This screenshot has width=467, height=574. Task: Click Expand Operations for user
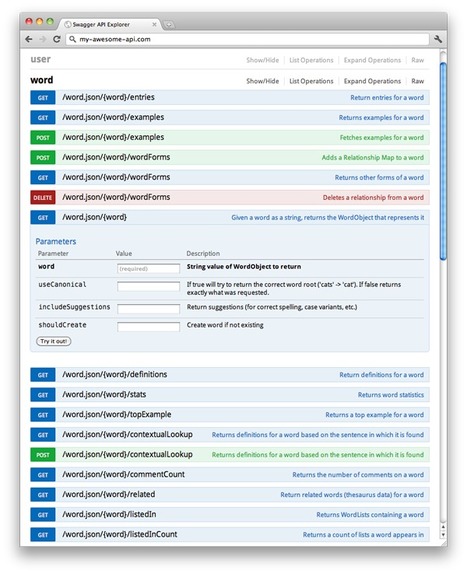tap(372, 60)
